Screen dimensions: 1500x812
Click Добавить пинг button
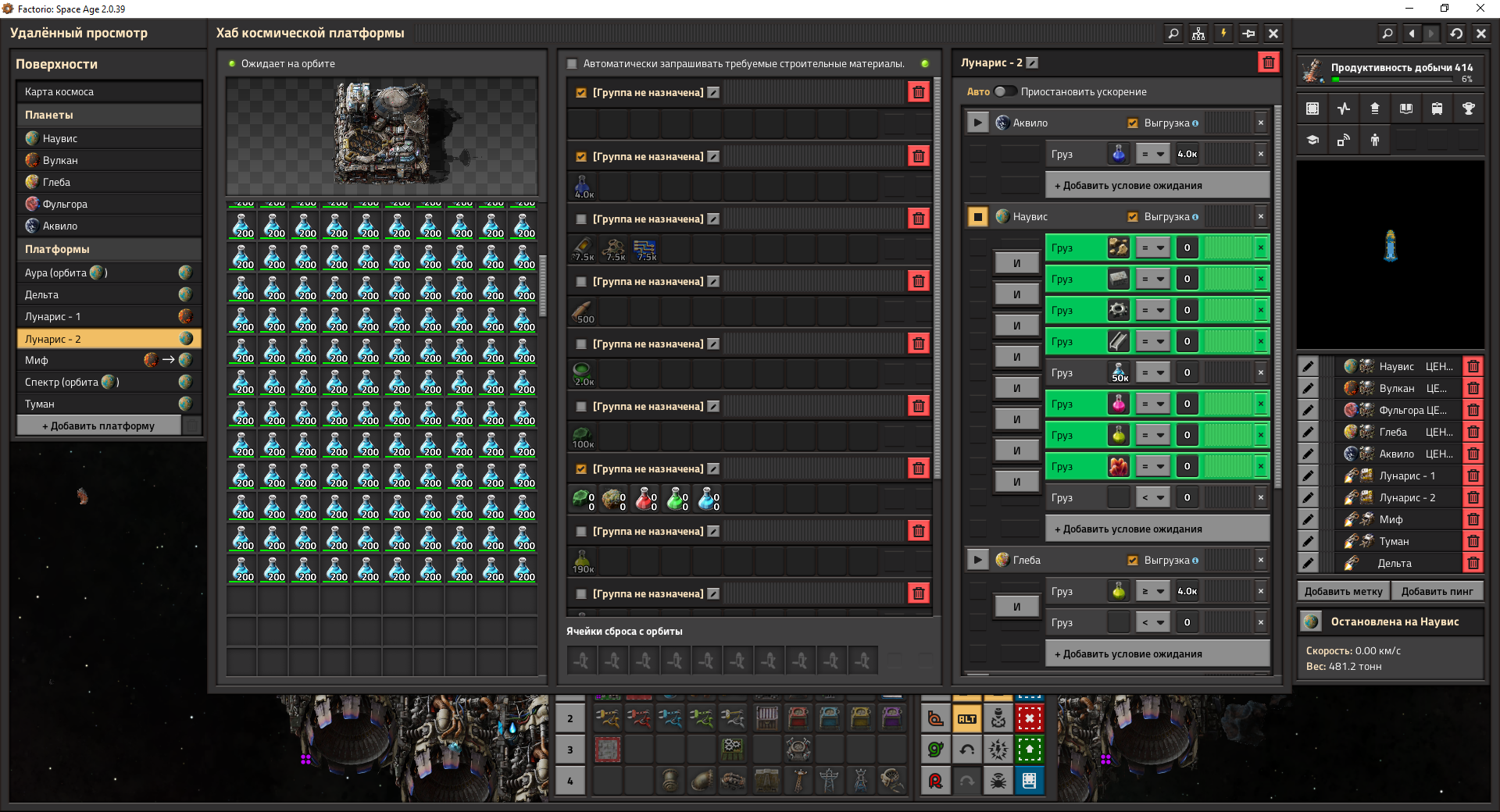(x=1437, y=591)
